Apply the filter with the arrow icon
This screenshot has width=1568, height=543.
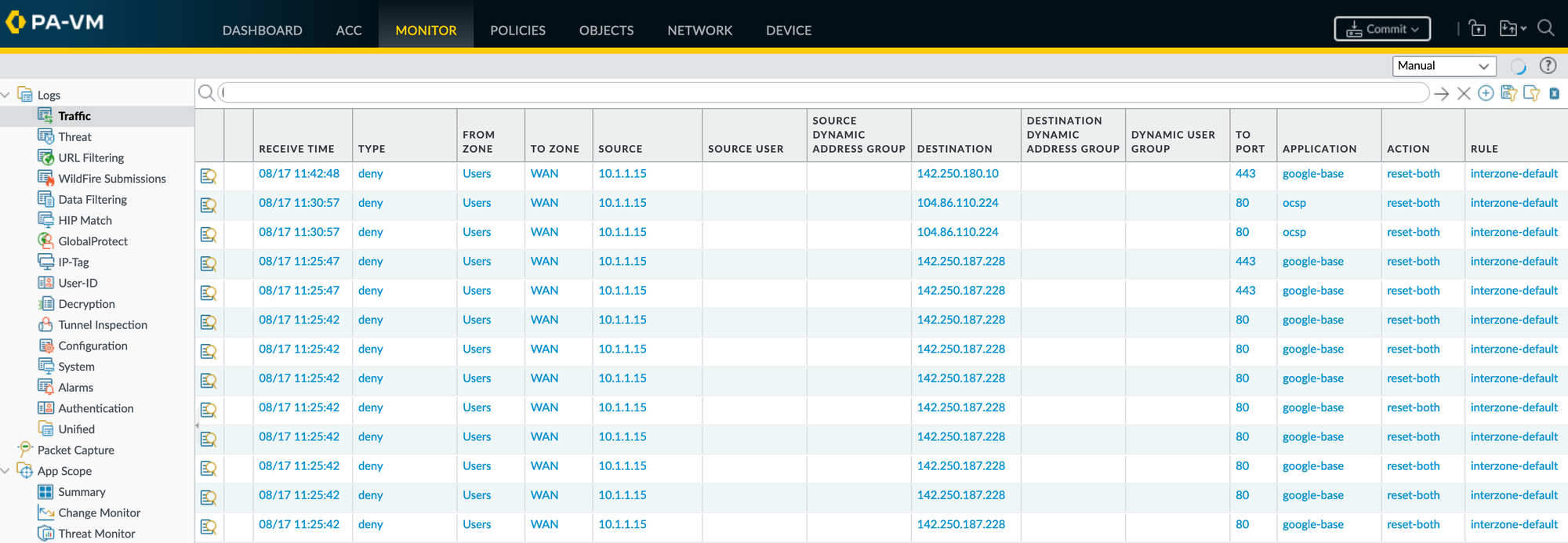click(x=1441, y=94)
